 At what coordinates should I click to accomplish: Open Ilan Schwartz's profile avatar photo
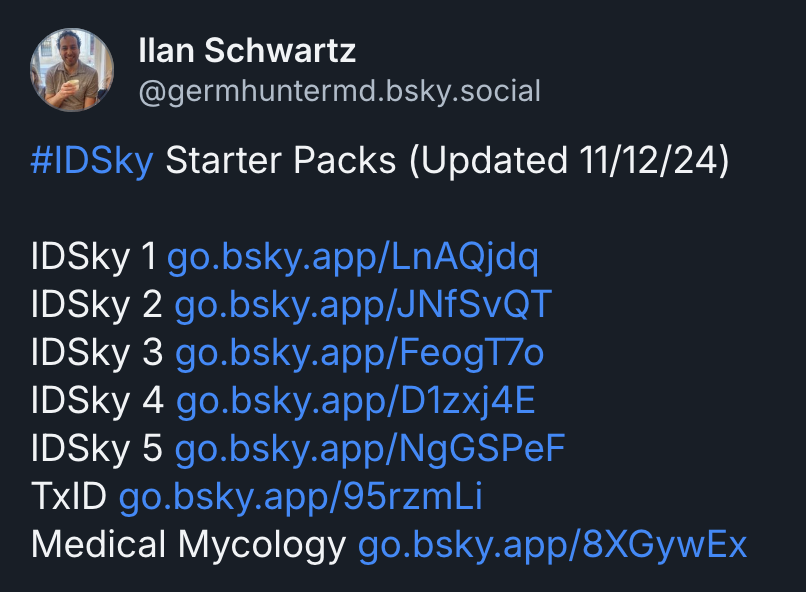click(72, 70)
